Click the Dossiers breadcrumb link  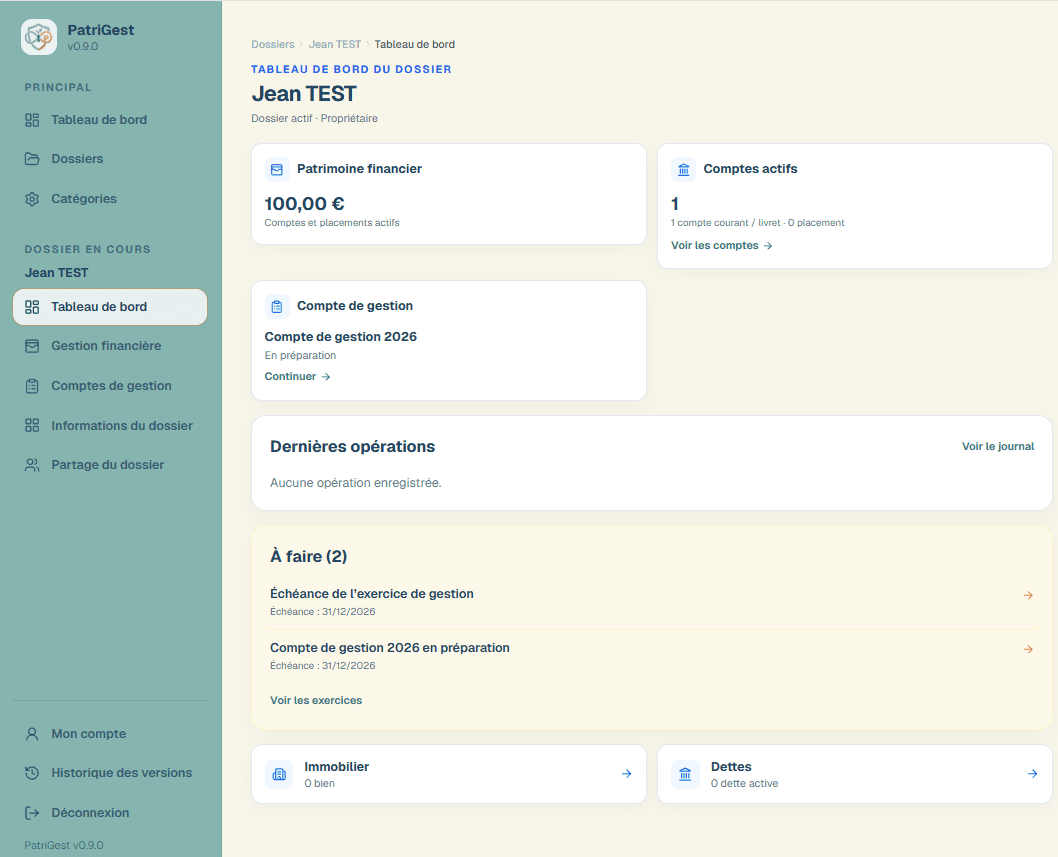pyautogui.click(x=273, y=45)
